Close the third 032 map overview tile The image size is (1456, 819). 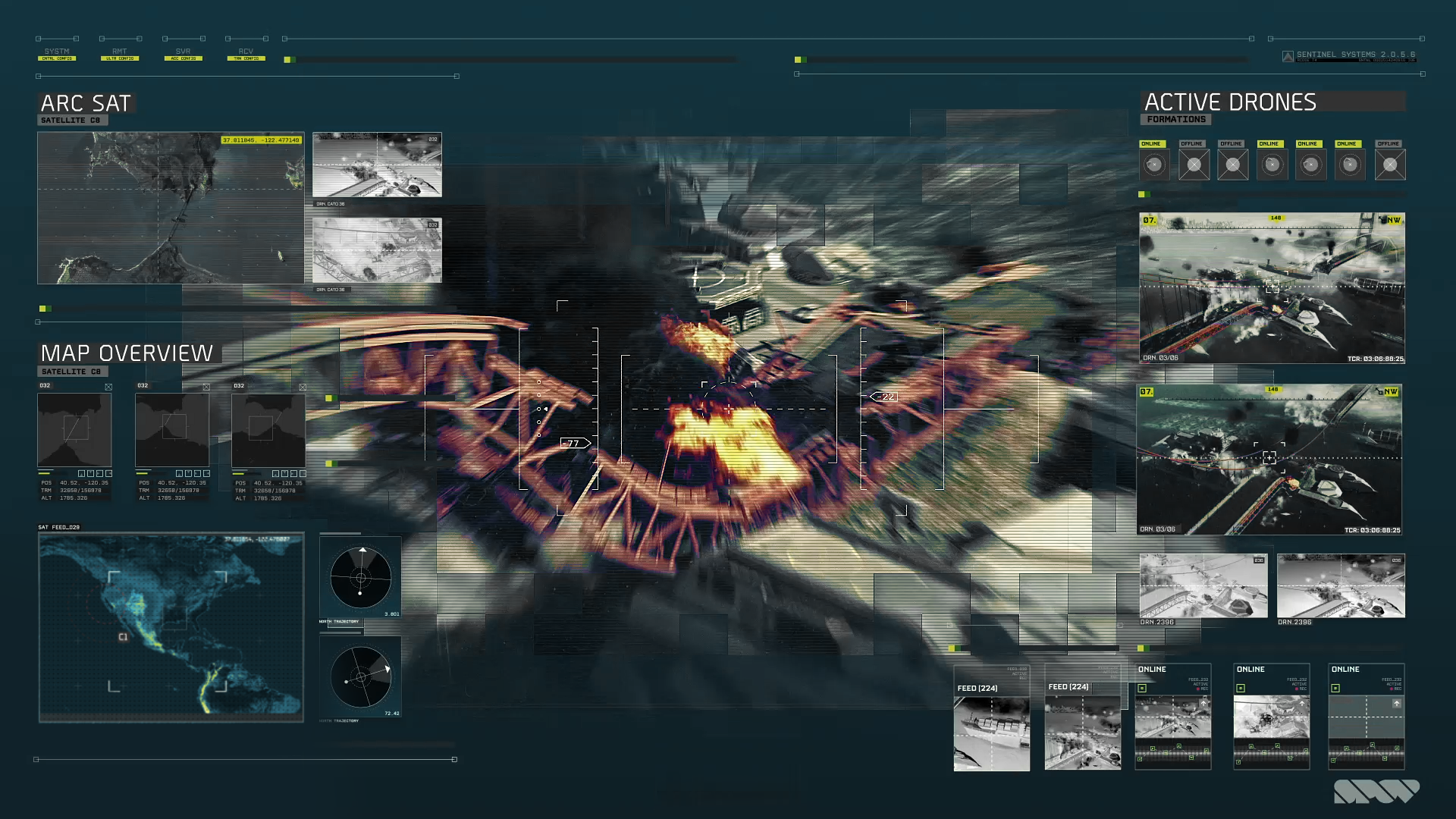(303, 387)
